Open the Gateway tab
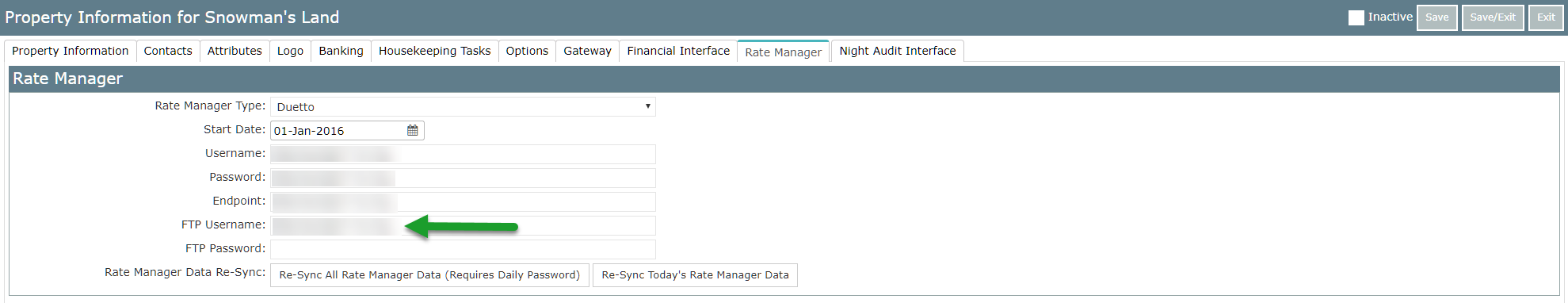The image size is (1568, 303). (587, 51)
